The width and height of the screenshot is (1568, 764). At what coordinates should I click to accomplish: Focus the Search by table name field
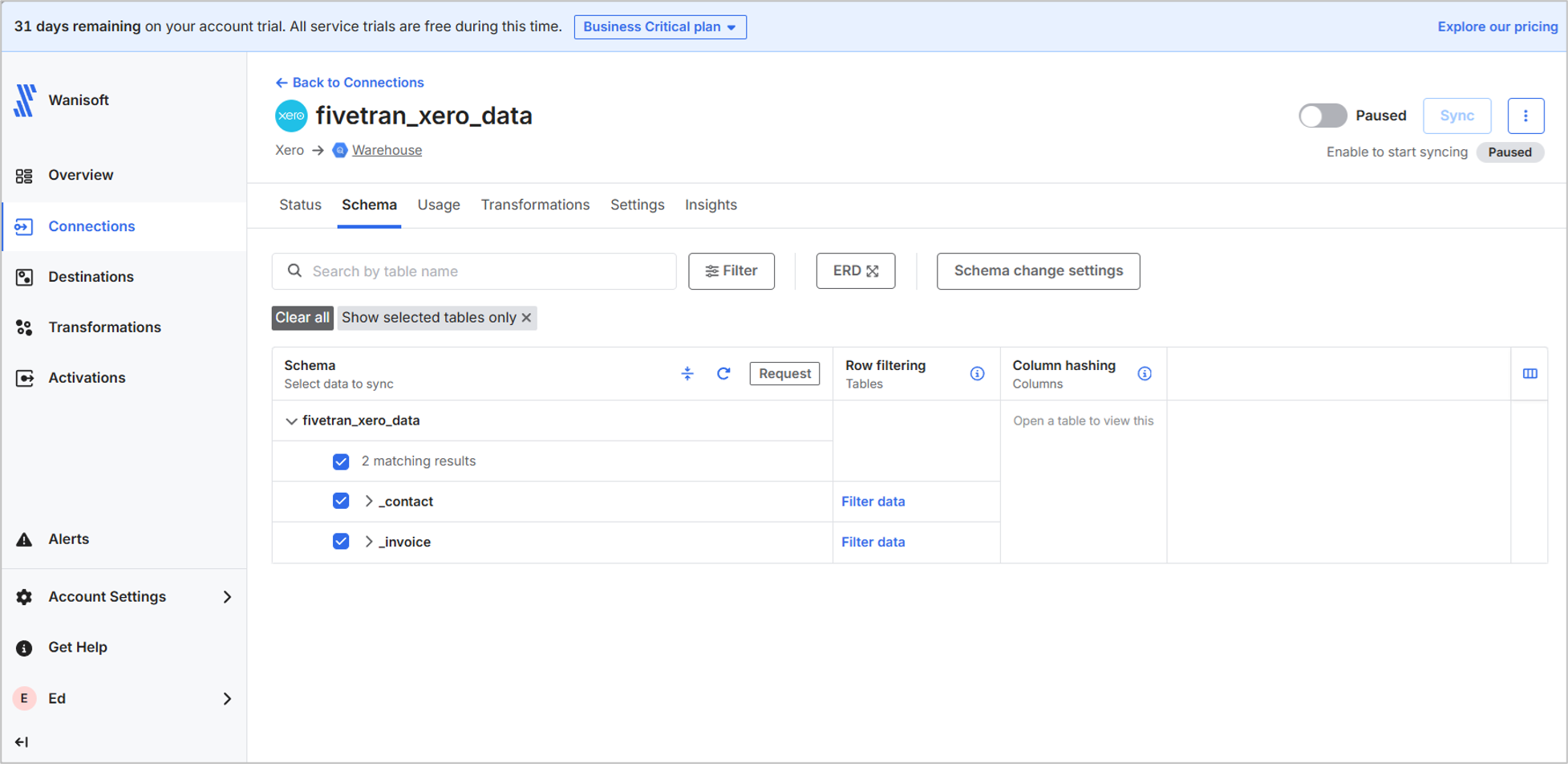pos(474,271)
